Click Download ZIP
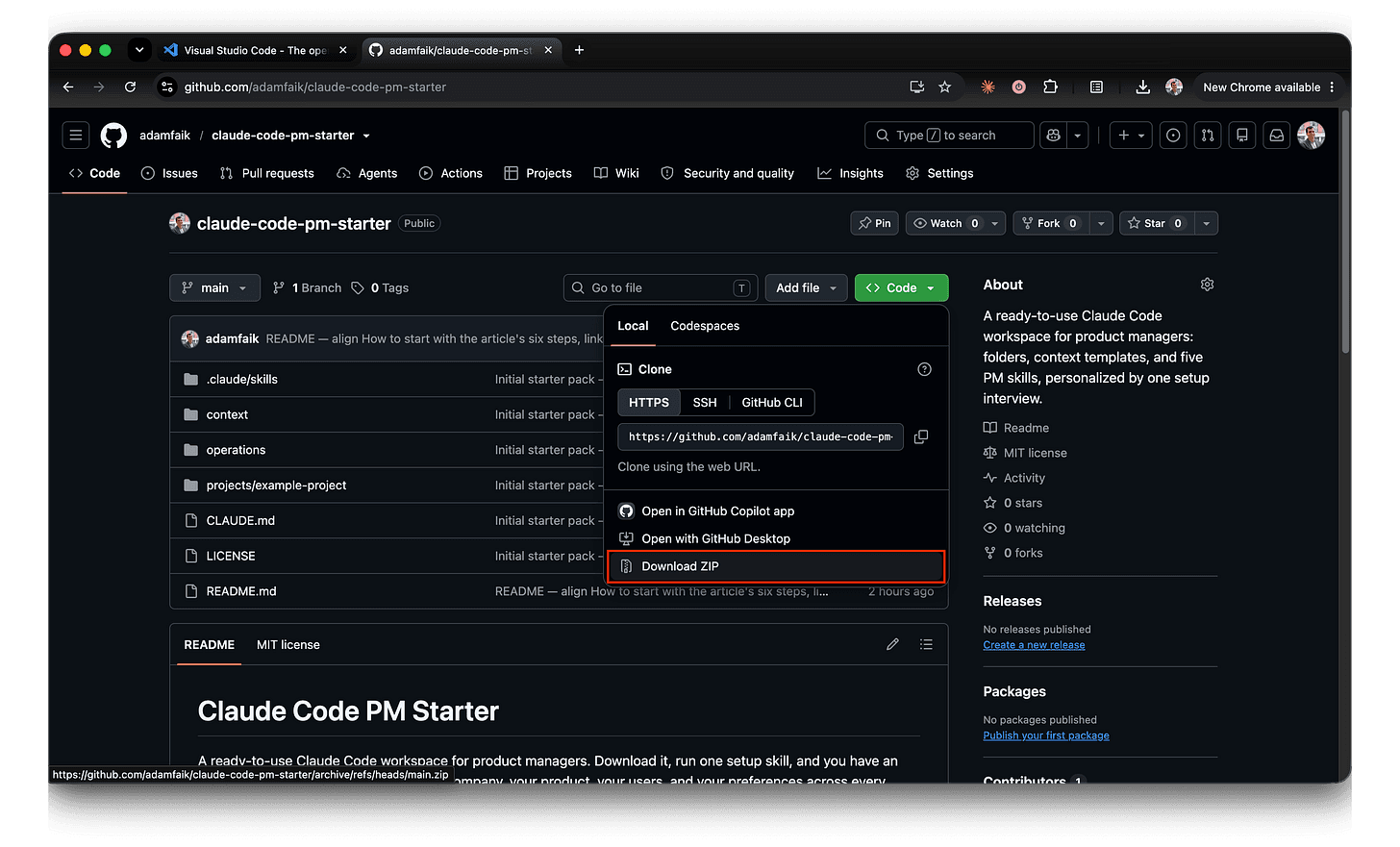1400x847 pixels. [776, 566]
